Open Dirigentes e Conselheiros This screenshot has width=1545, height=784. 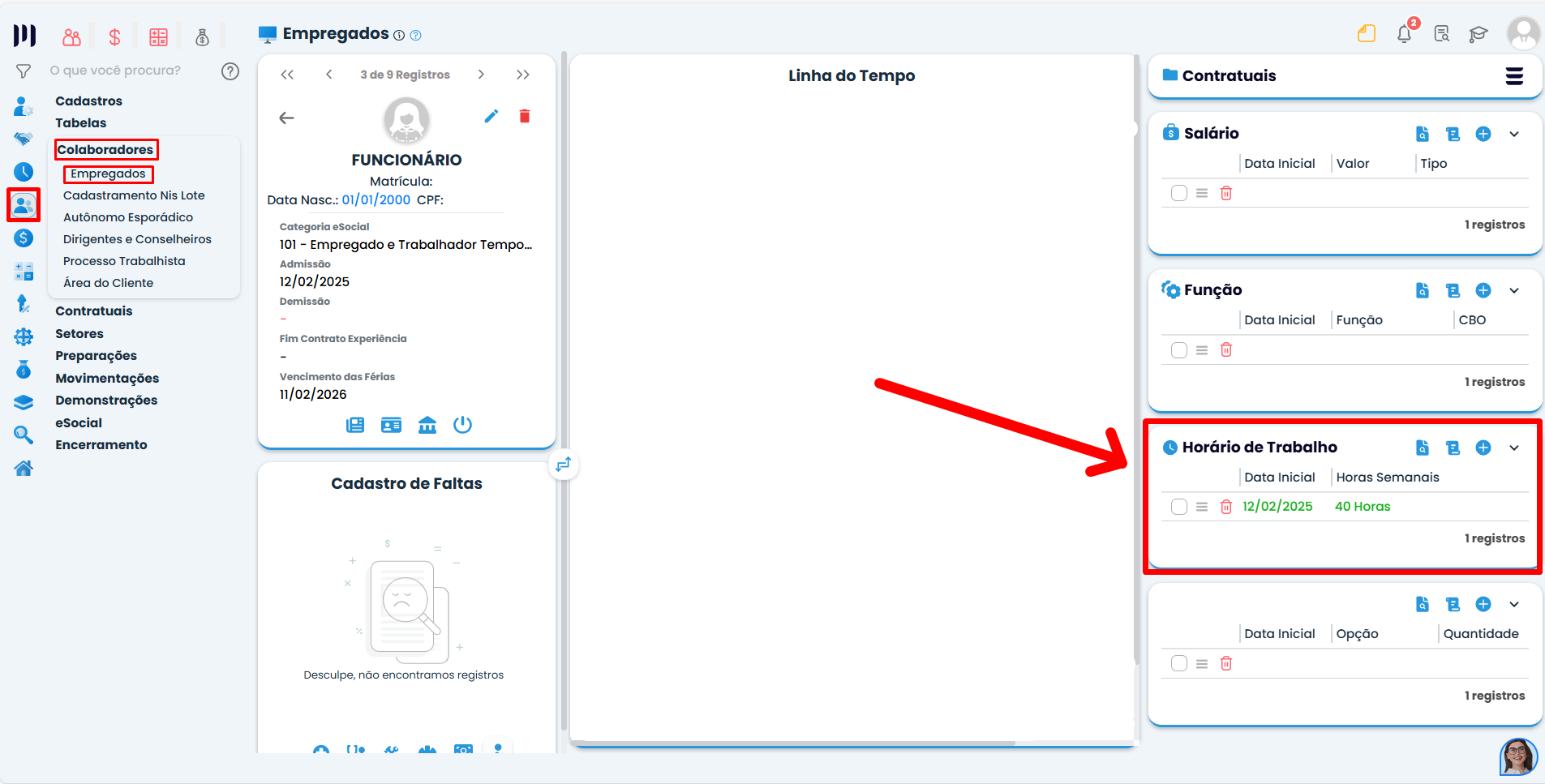coord(137,239)
